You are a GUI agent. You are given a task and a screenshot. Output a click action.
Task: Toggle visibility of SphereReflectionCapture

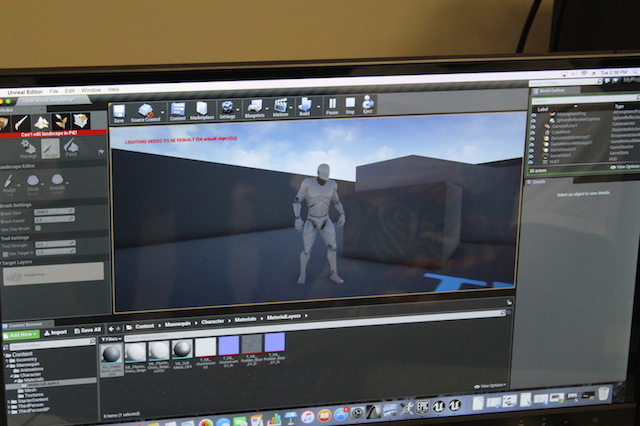pyautogui.click(x=533, y=121)
